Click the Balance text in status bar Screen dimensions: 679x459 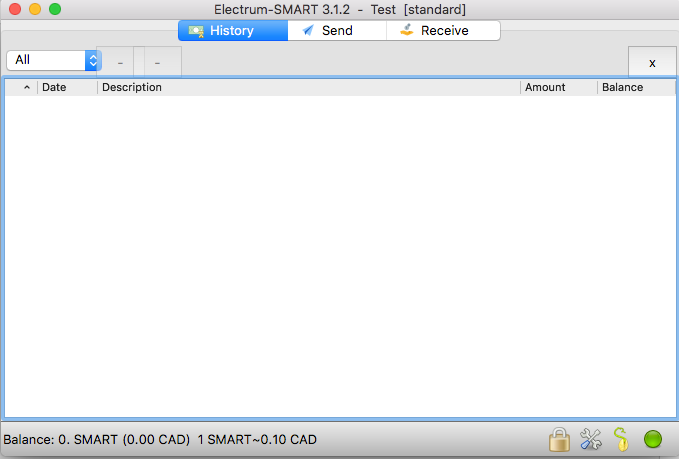pos(160,440)
